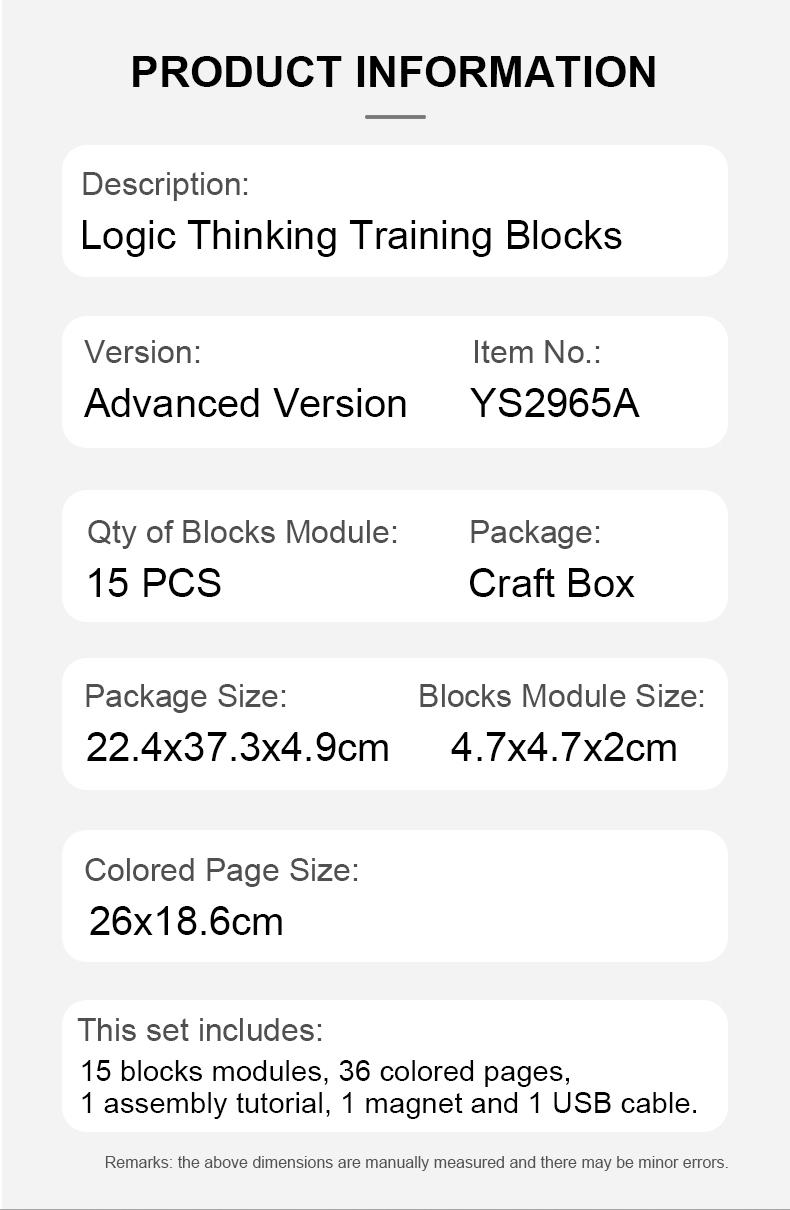Click the This set includes label
This screenshot has height=1210, width=790.
[200, 1030]
